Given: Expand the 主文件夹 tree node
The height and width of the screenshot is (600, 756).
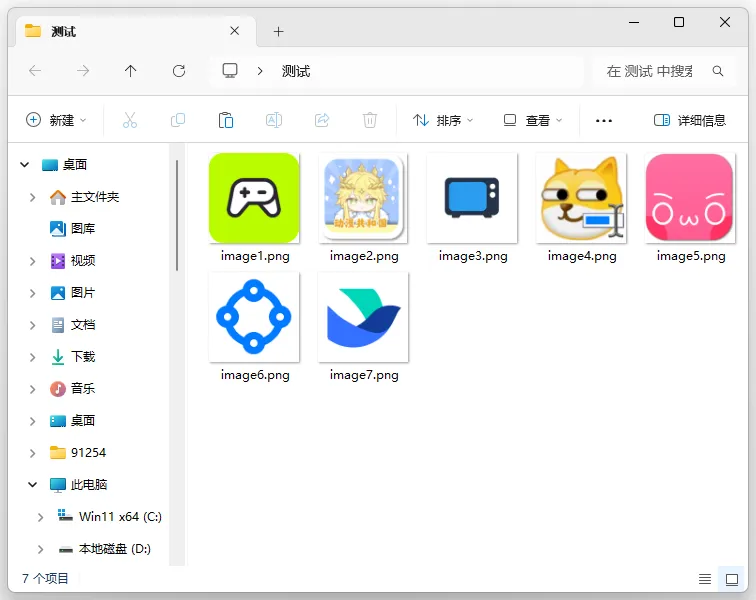Looking at the screenshot, I should pyautogui.click(x=32, y=197).
